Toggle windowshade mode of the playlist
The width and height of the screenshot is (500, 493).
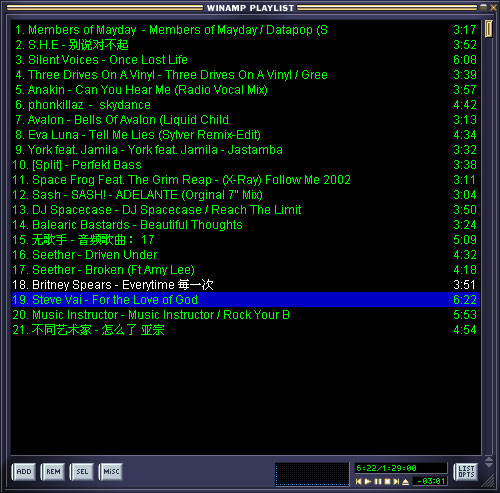[484, 7]
